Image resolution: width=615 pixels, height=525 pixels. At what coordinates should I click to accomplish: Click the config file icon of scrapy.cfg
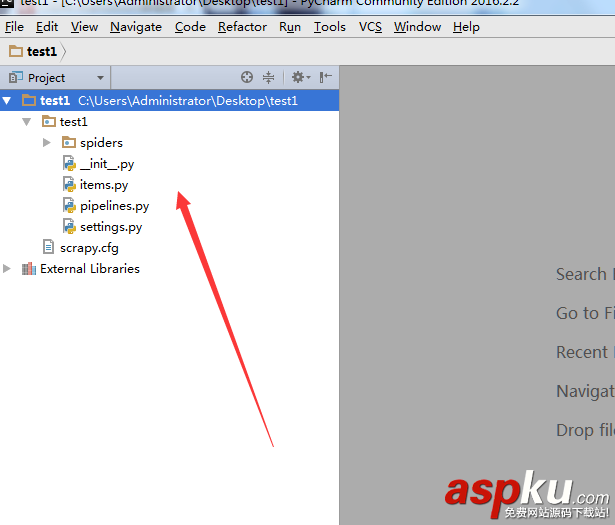point(48,247)
